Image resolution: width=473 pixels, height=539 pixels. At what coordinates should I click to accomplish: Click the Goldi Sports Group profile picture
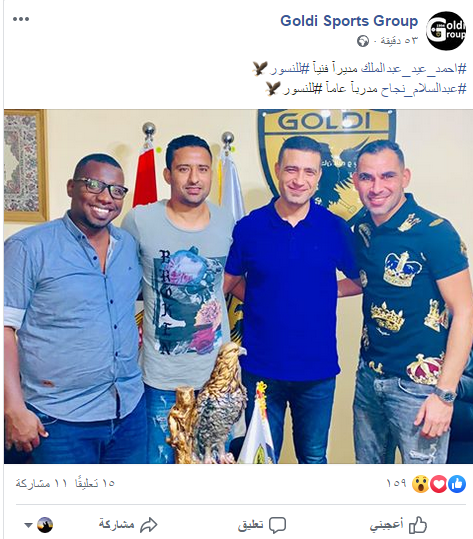[x=446, y=30]
